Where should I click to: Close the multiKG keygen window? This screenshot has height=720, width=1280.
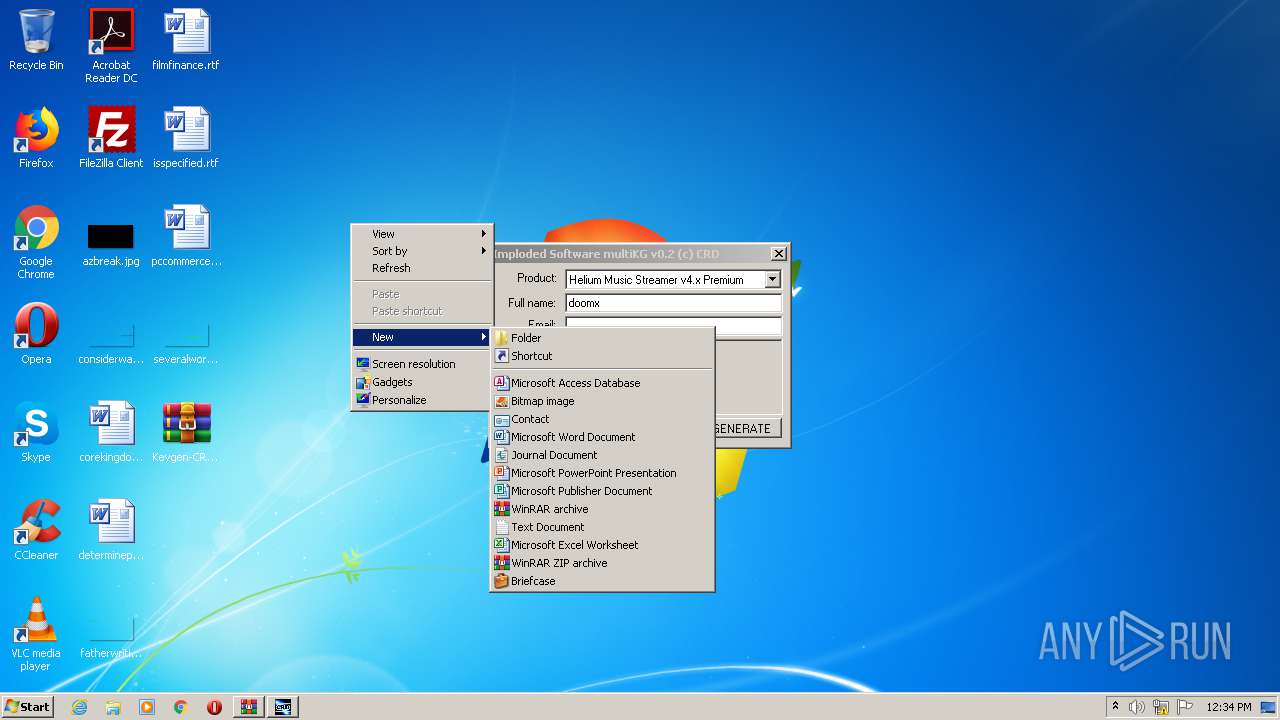(778, 254)
